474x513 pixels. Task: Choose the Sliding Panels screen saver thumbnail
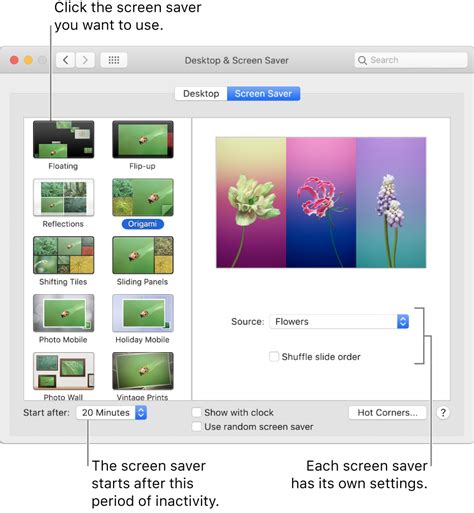coord(143,255)
